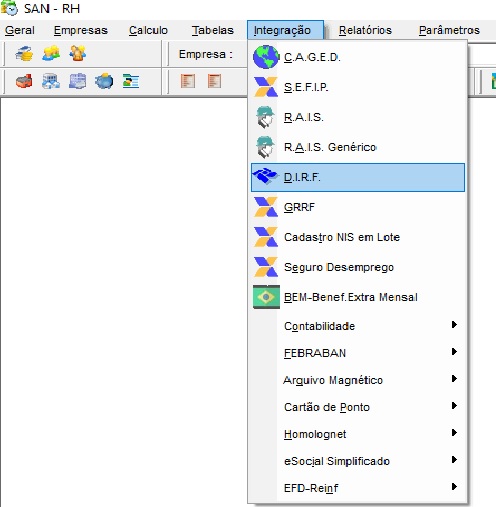Expand the eSocial Simplificado submenu arrow
The image size is (496, 507).
click(x=454, y=459)
